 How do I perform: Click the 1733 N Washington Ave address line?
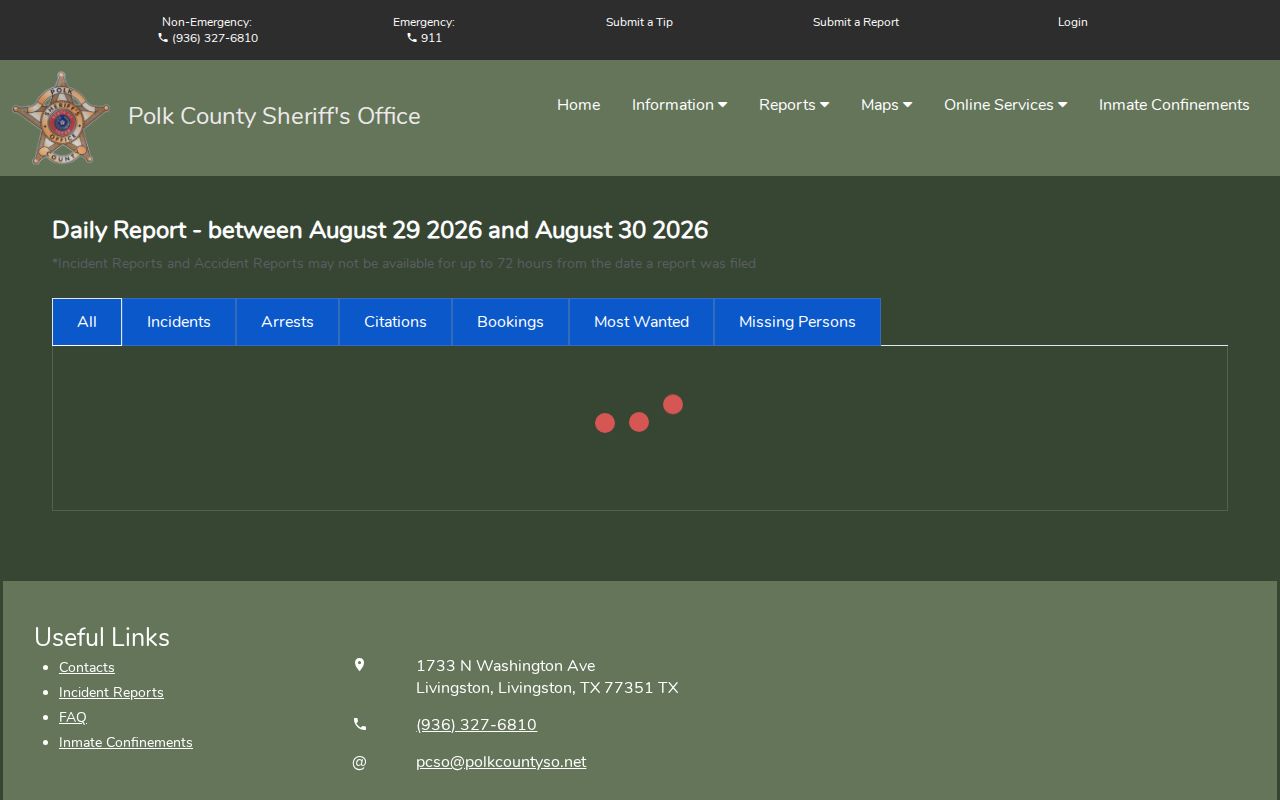pos(506,666)
